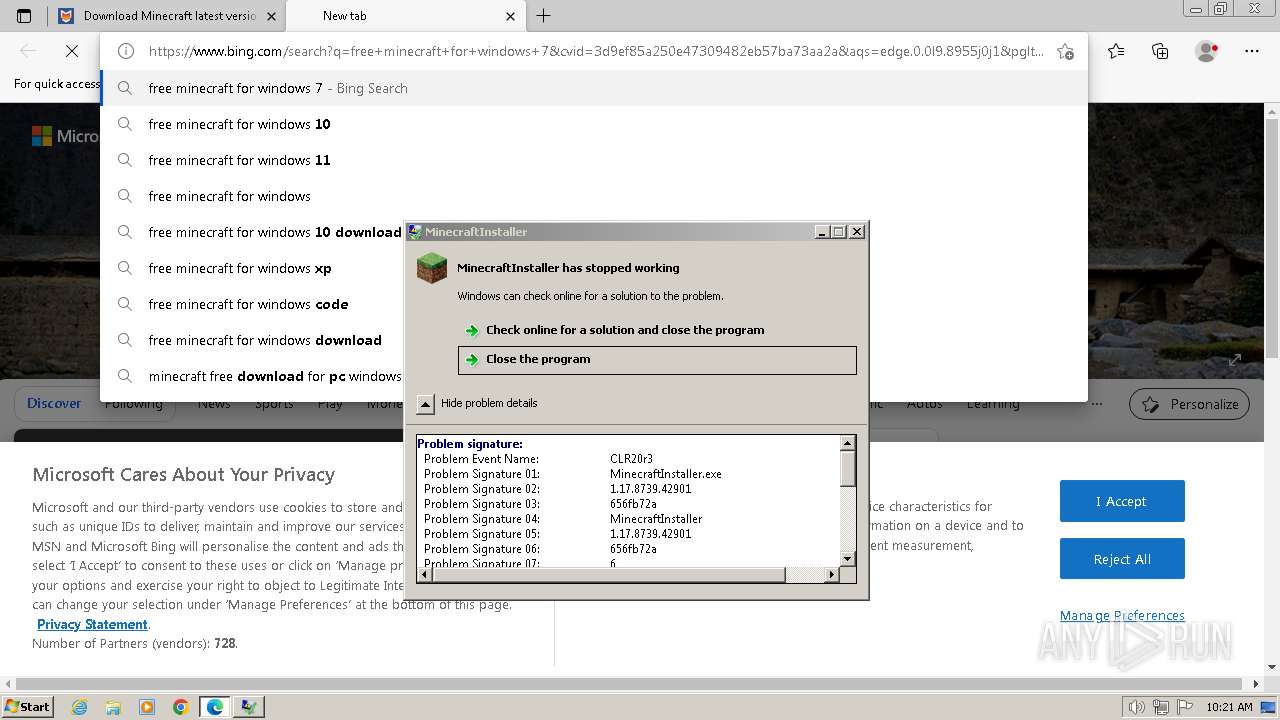Collapse Hide problem details expander
This screenshot has height=720, width=1280.
pos(425,404)
